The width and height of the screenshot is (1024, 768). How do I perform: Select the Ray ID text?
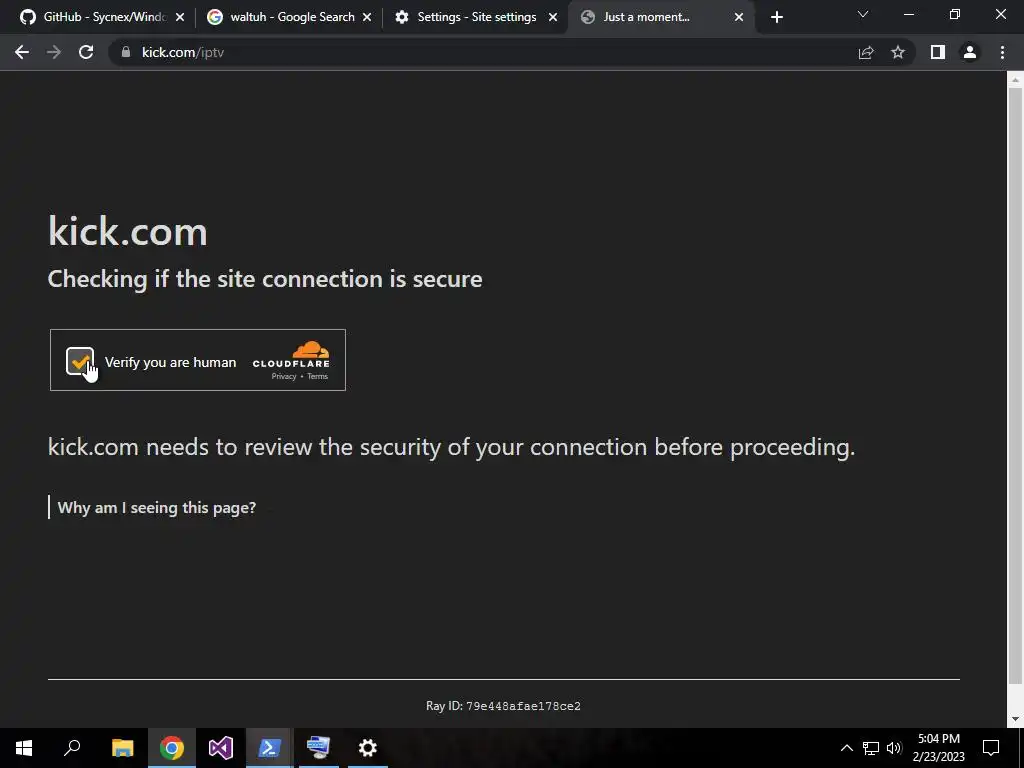(503, 706)
